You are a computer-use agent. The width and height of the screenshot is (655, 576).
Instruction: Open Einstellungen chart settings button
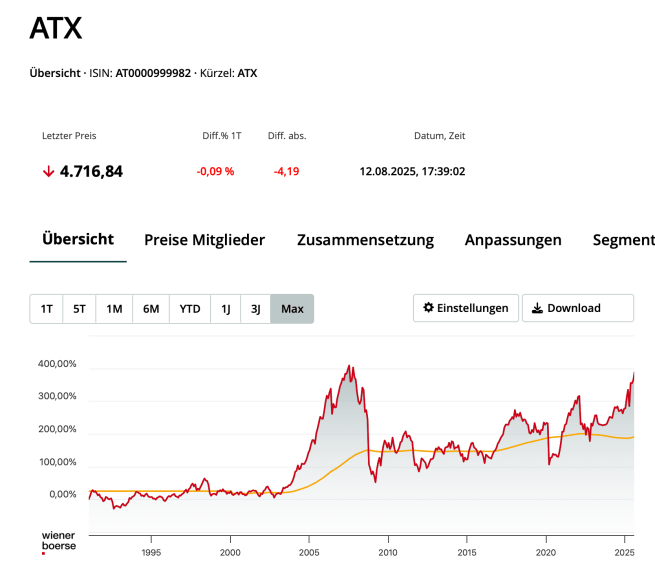click(x=465, y=308)
